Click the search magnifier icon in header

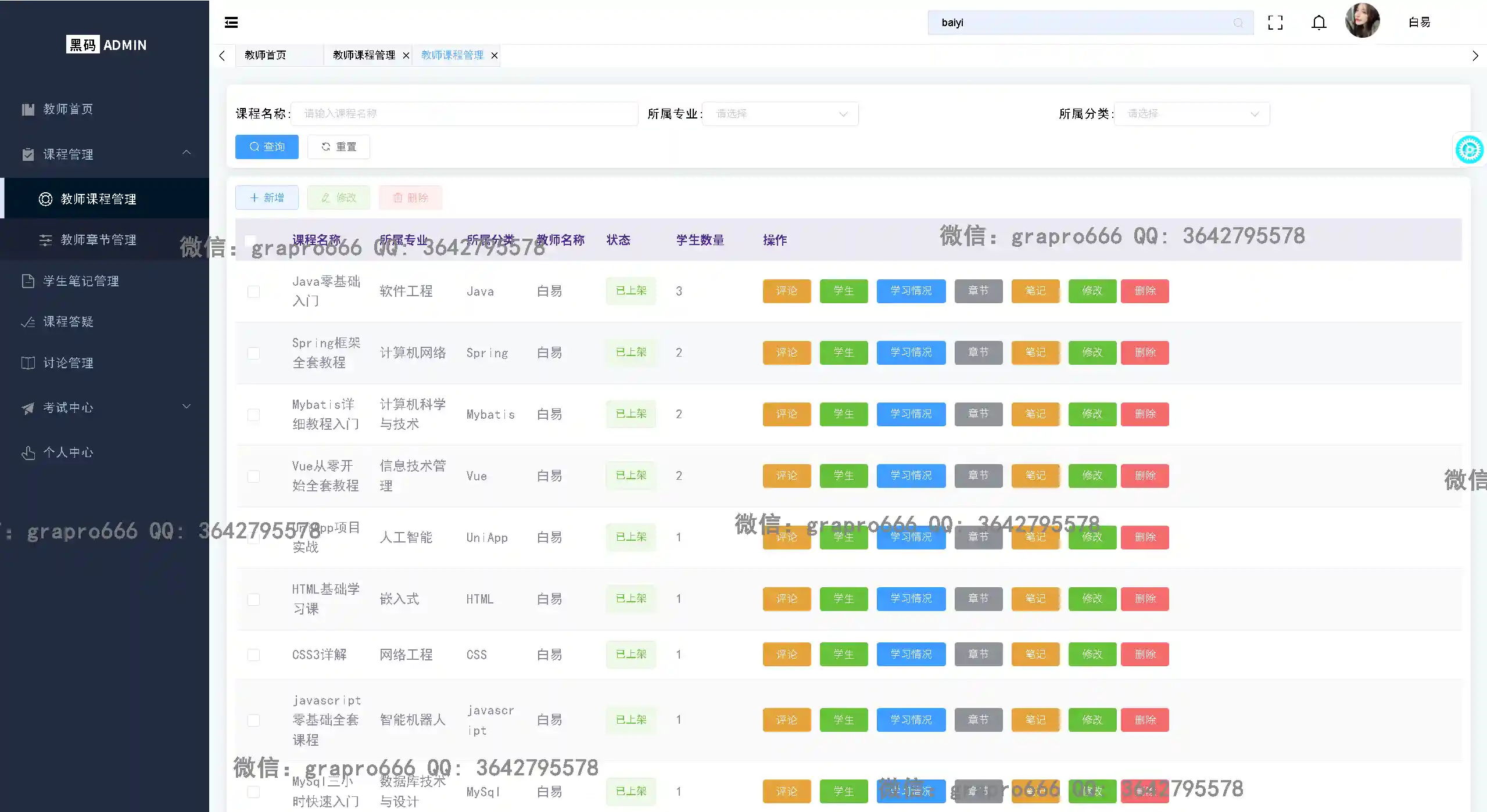(1238, 23)
